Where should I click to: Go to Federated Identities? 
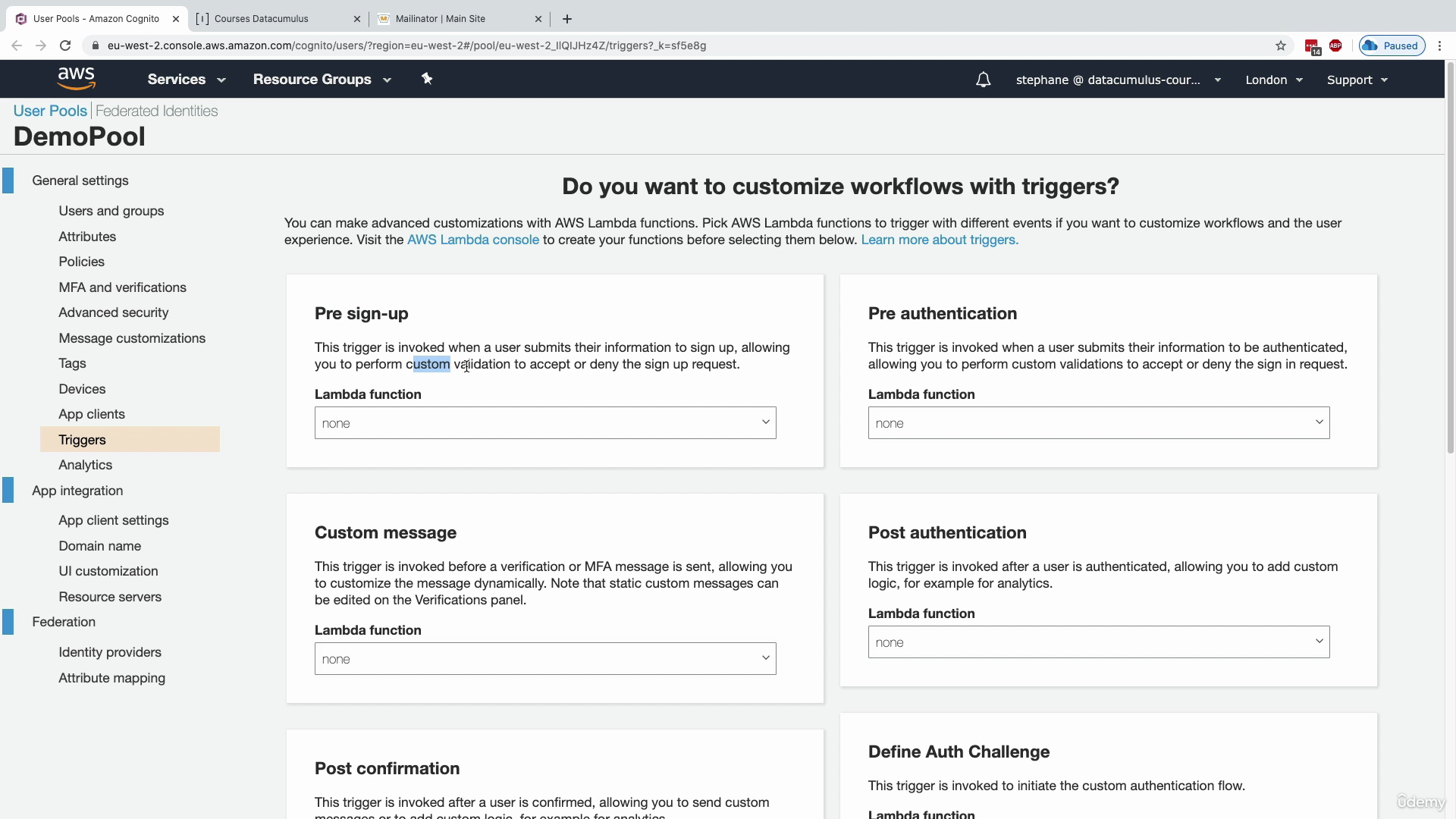point(156,111)
